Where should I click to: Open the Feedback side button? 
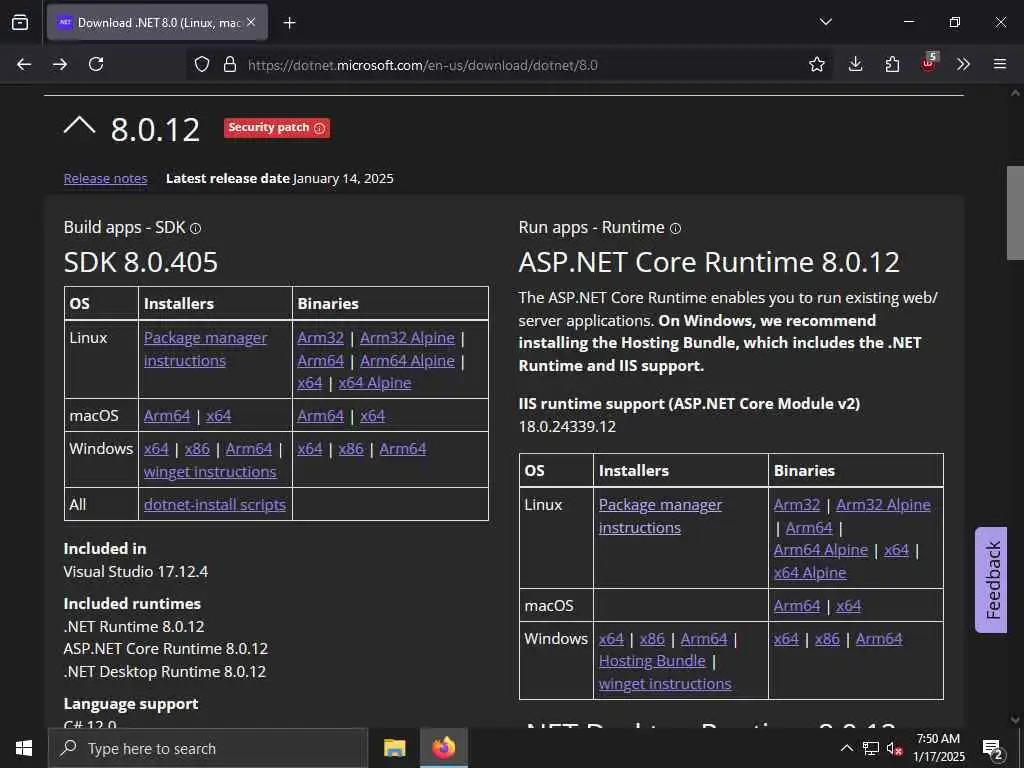[x=991, y=580]
